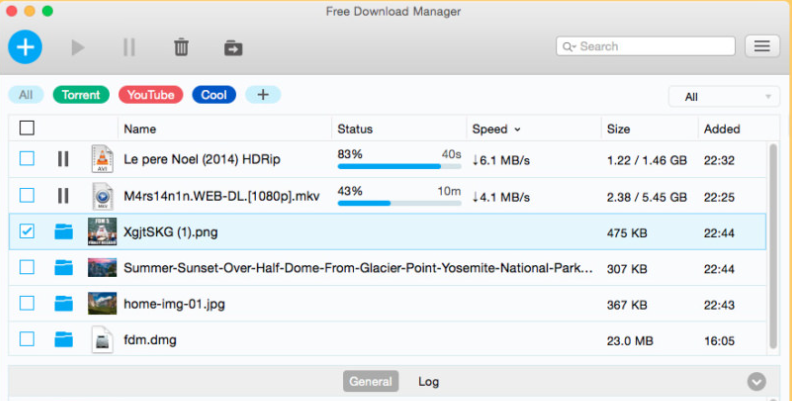
Task: Click the 4.1 MB/s speed value
Action: click(x=501, y=197)
